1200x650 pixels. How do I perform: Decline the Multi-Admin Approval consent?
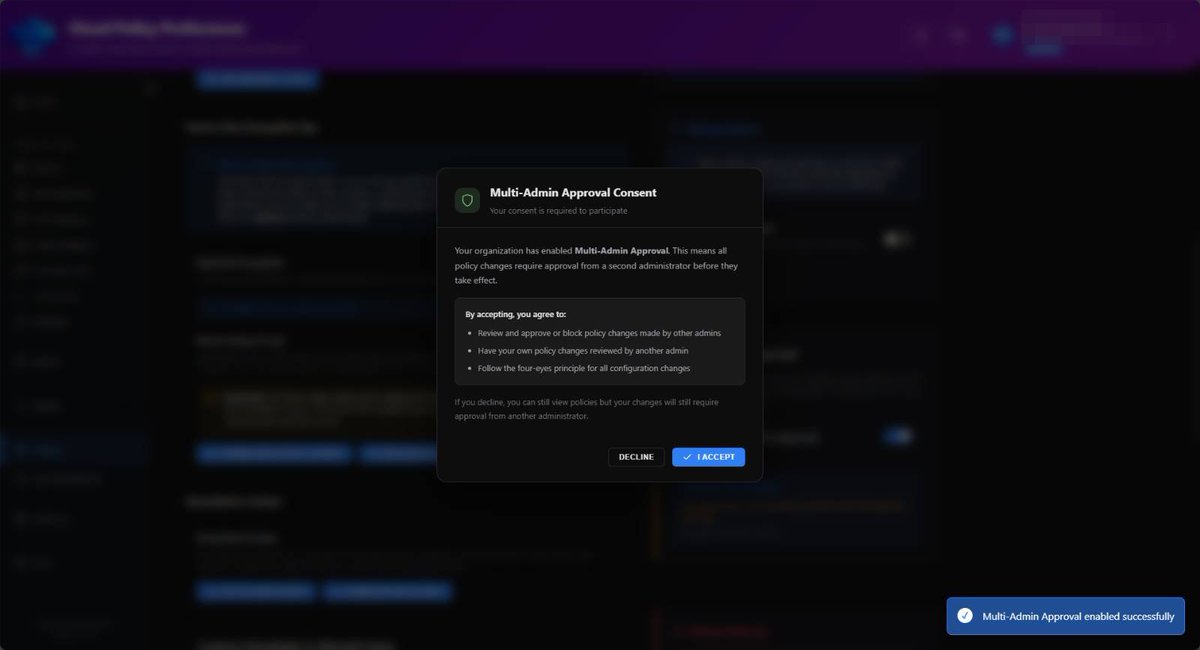636,457
